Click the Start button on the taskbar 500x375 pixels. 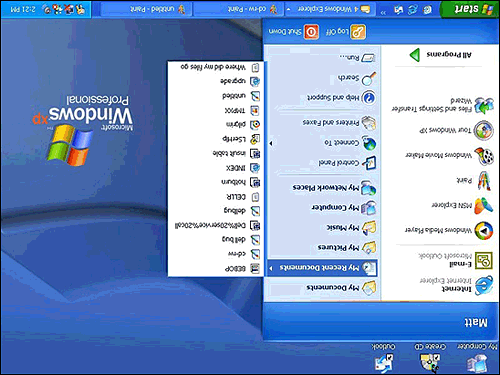469,9
